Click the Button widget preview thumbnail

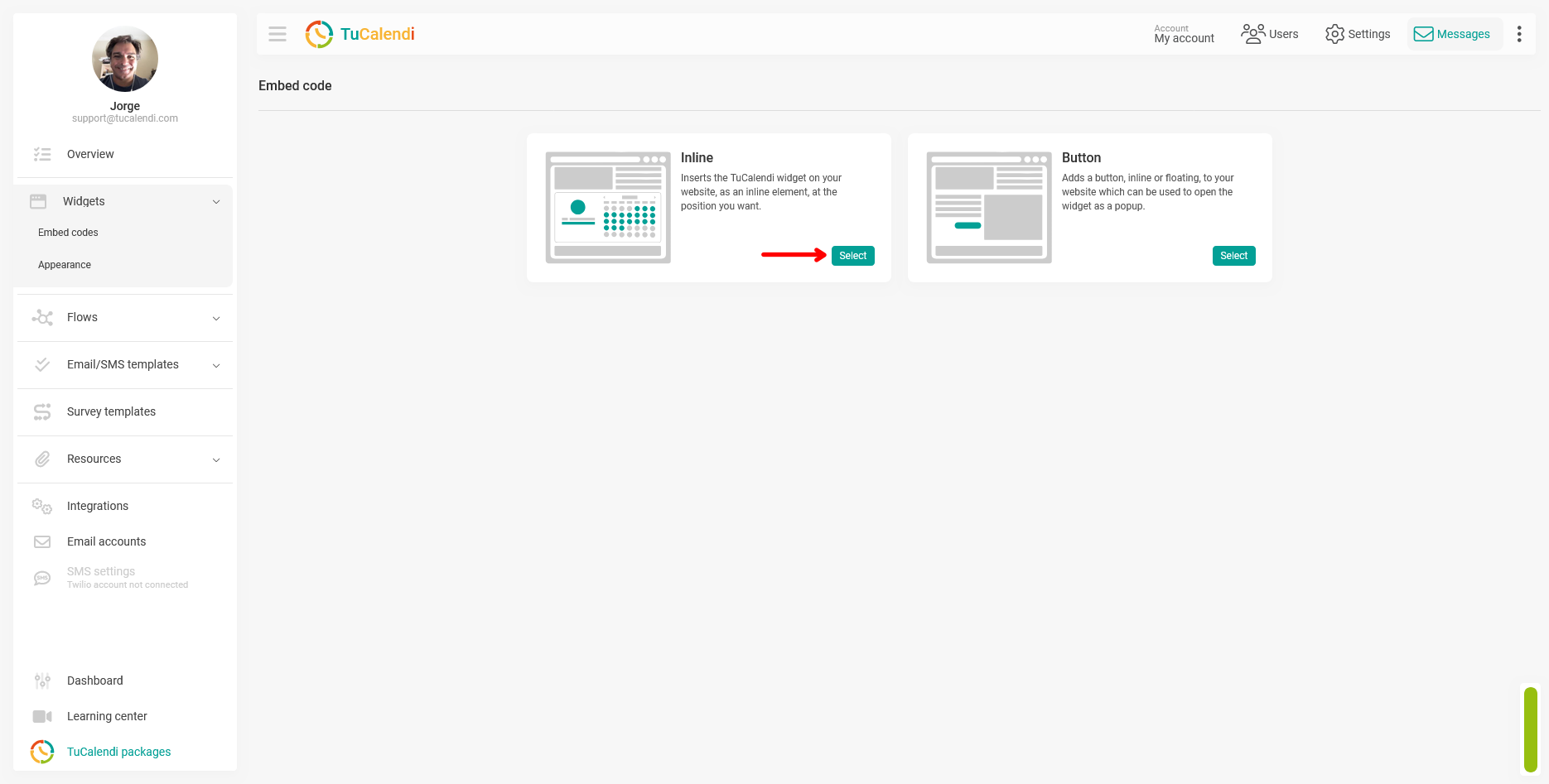click(x=989, y=207)
